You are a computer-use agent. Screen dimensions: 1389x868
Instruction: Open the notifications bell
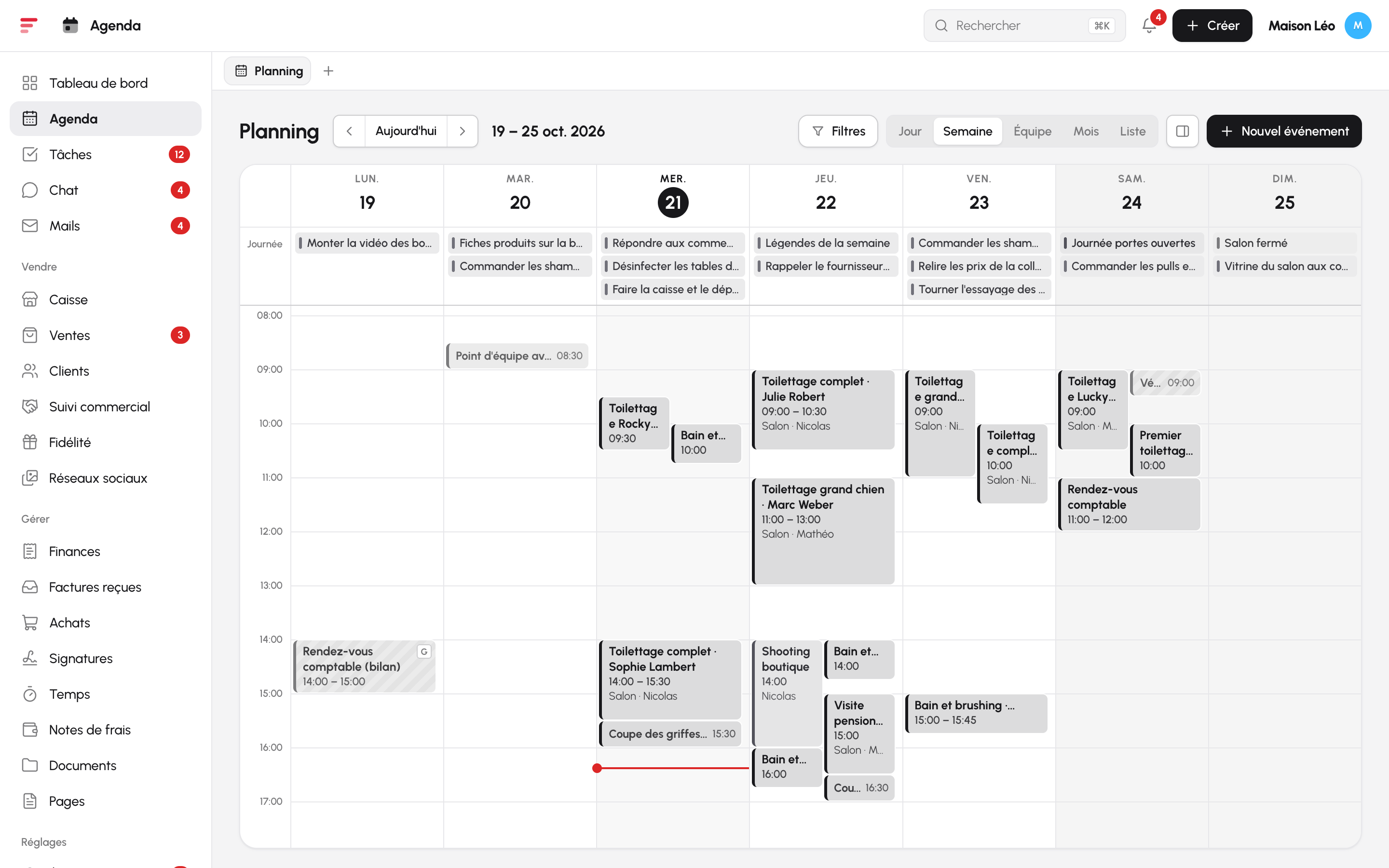(x=1149, y=25)
